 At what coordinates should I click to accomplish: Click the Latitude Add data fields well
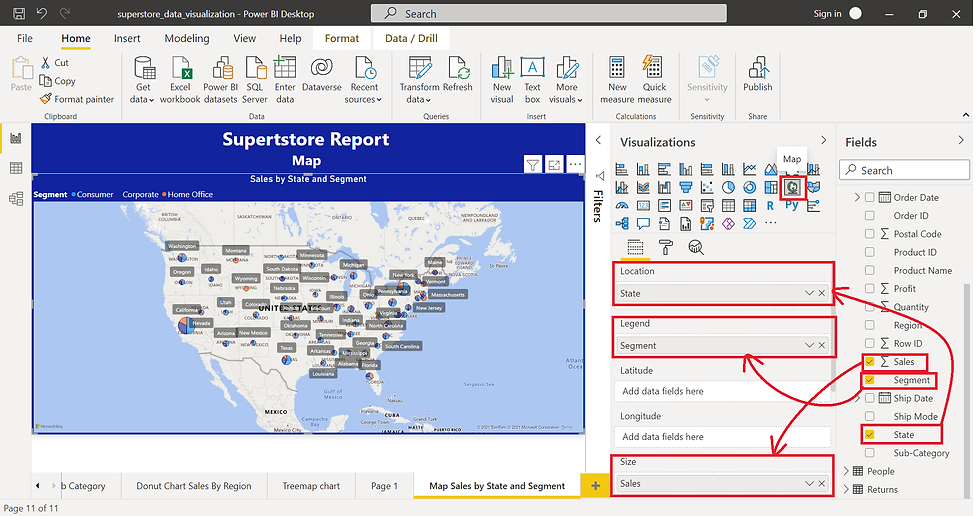coord(722,391)
